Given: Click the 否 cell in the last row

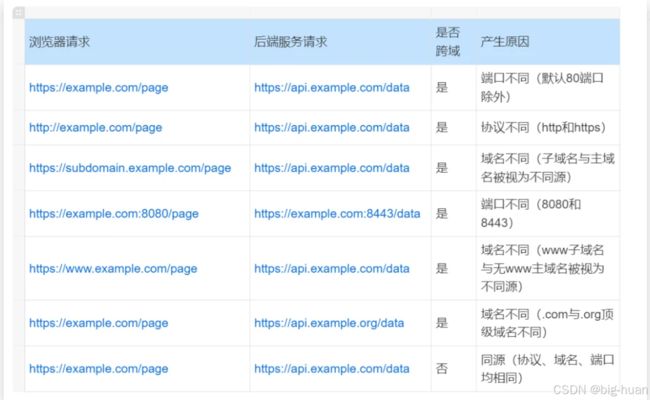Looking at the screenshot, I should 454,368.
